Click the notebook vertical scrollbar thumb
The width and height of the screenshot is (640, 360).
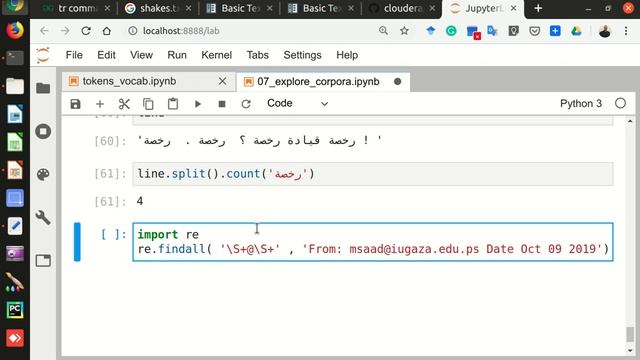click(630, 335)
